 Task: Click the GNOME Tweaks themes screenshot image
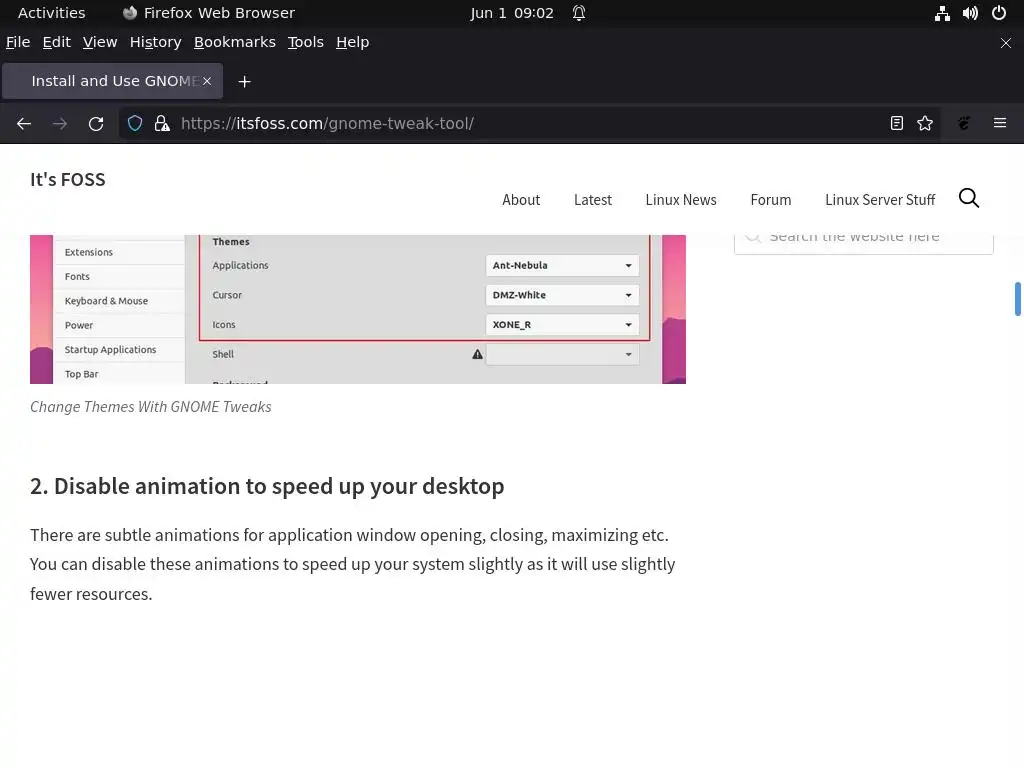[358, 310]
